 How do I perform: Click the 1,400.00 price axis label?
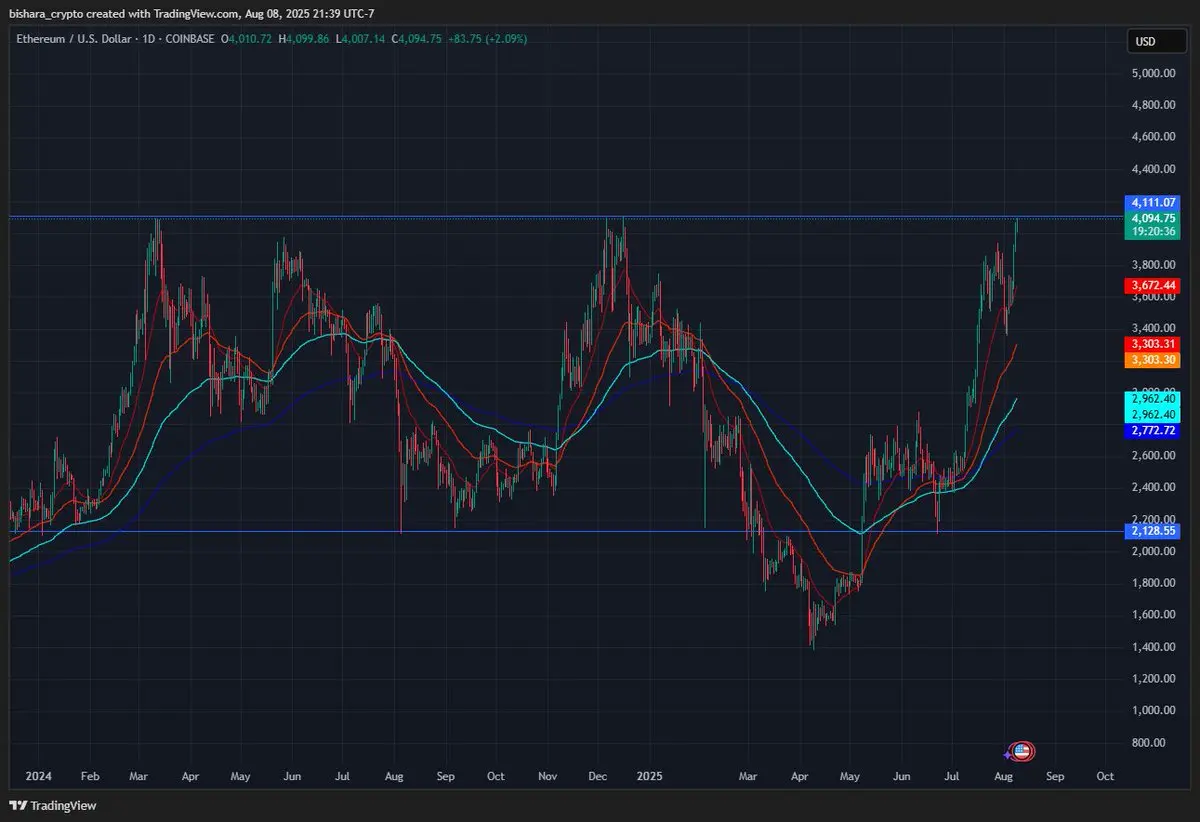coord(1153,647)
